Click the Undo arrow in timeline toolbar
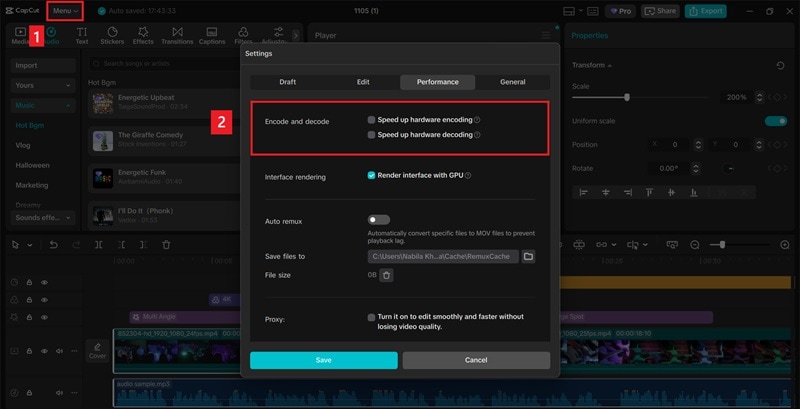The image size is (800, 409). tap(54, 245)
